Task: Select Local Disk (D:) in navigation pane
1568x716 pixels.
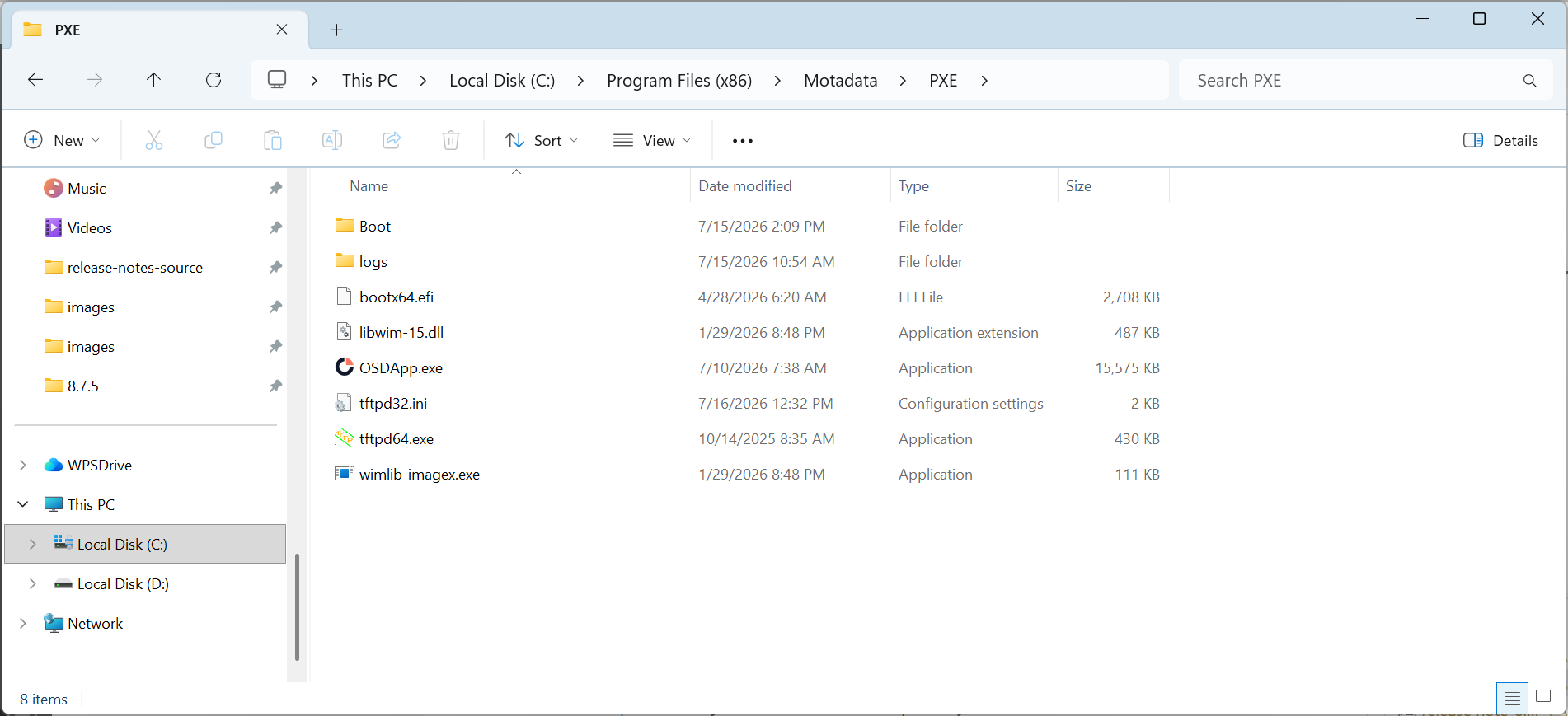Action: (123, 583)
